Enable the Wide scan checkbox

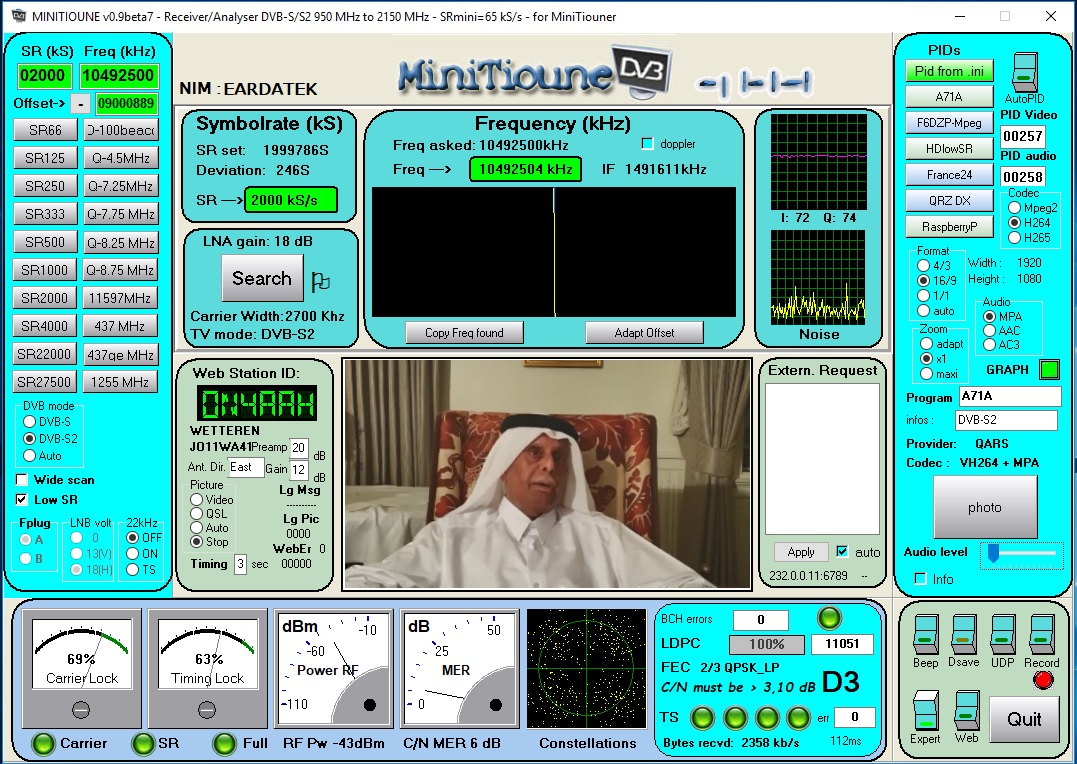[23, 480]
